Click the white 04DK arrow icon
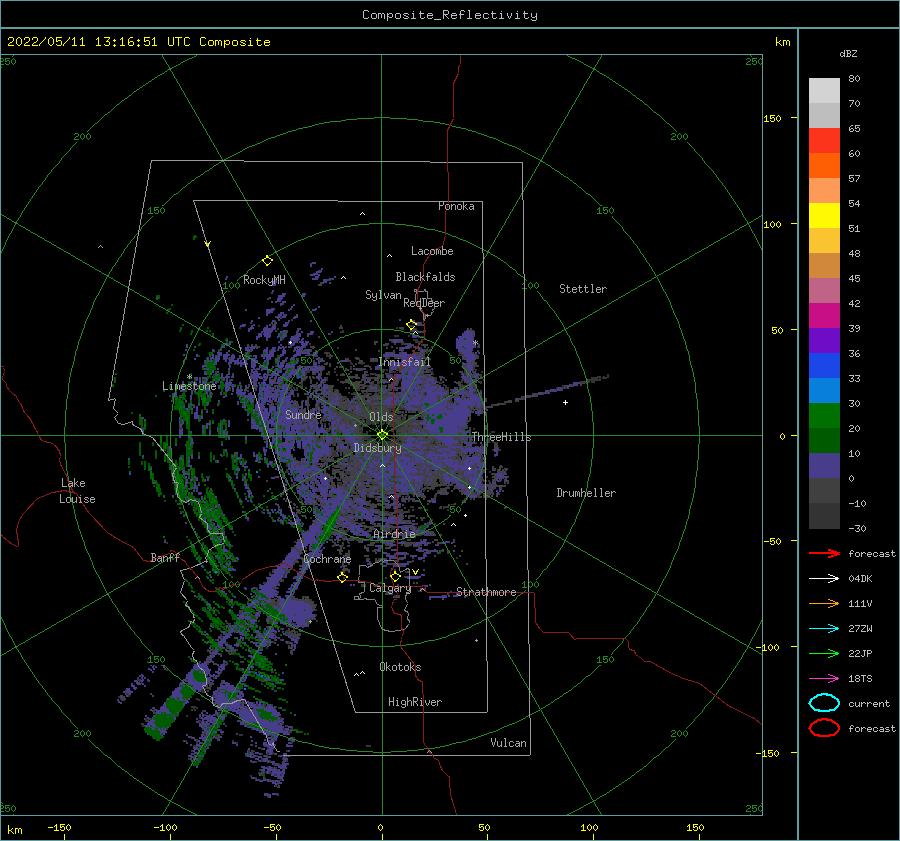Viewport: 900px width, 841px height. (x=824, y=578)
